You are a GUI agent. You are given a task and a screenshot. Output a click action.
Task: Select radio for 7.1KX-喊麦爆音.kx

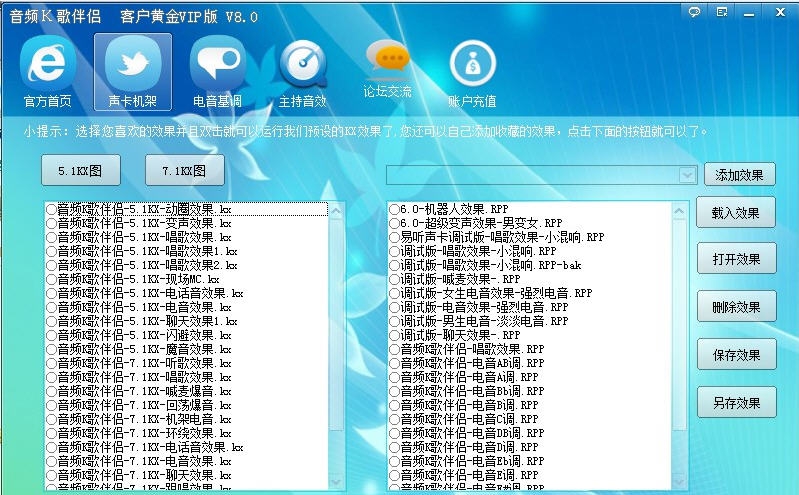point(51,392)
